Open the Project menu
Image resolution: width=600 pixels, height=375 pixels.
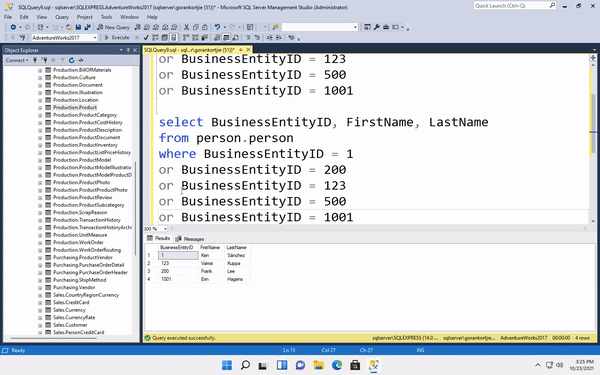pyautogui.click(x=85, y=17)
